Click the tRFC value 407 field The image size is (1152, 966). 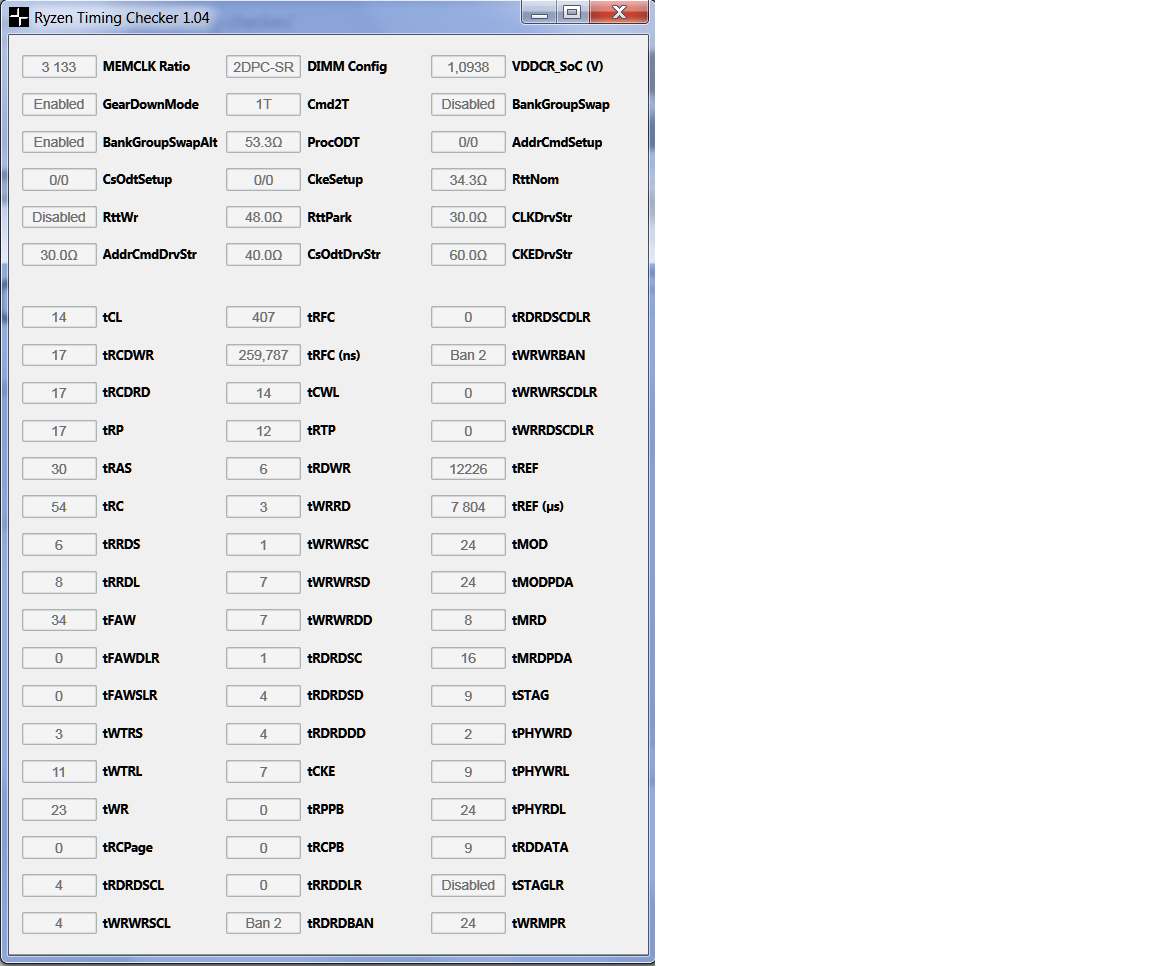[263, 317]
